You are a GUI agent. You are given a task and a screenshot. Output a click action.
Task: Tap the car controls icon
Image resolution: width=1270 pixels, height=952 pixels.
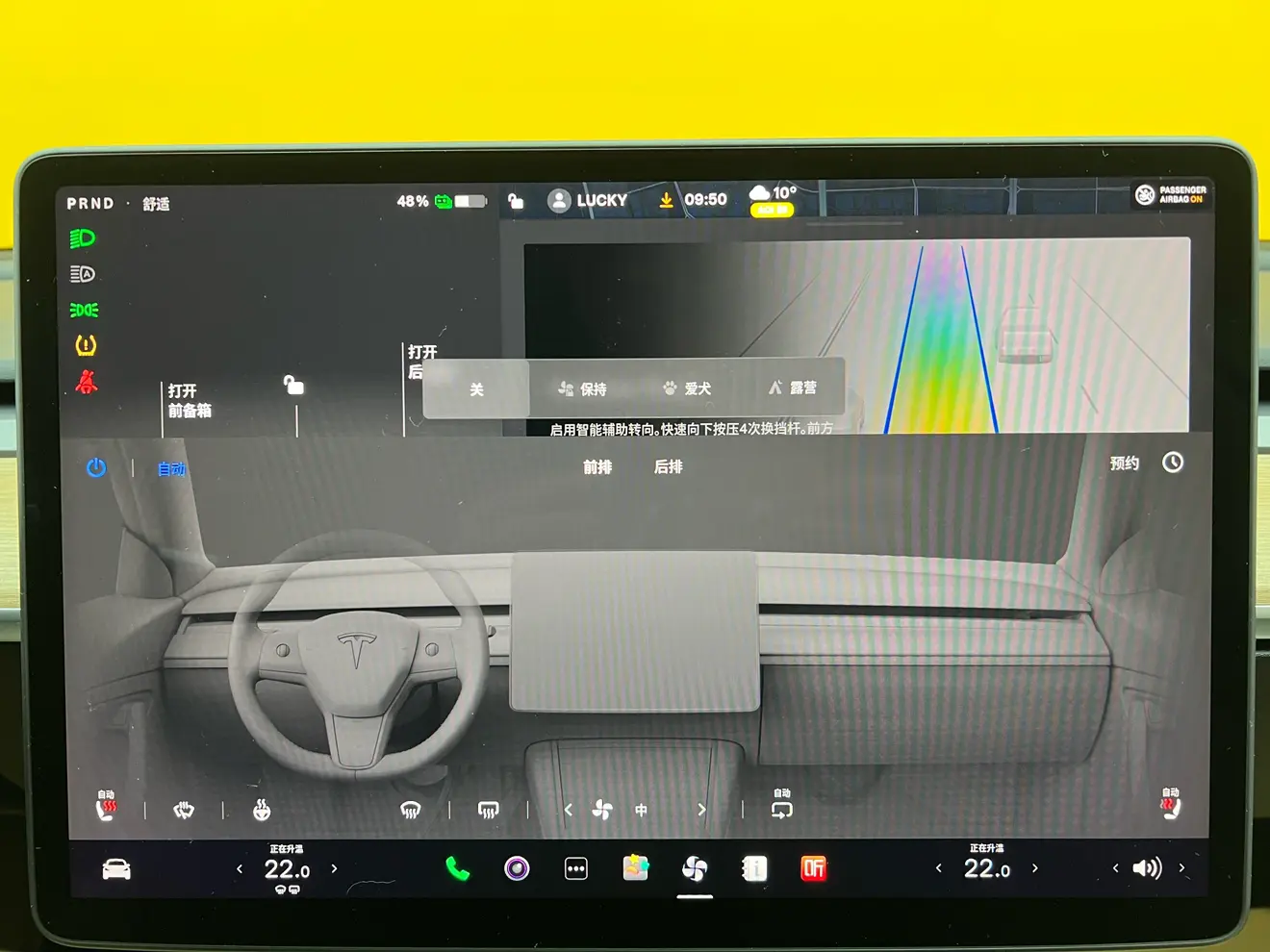(x=116, y=869)
